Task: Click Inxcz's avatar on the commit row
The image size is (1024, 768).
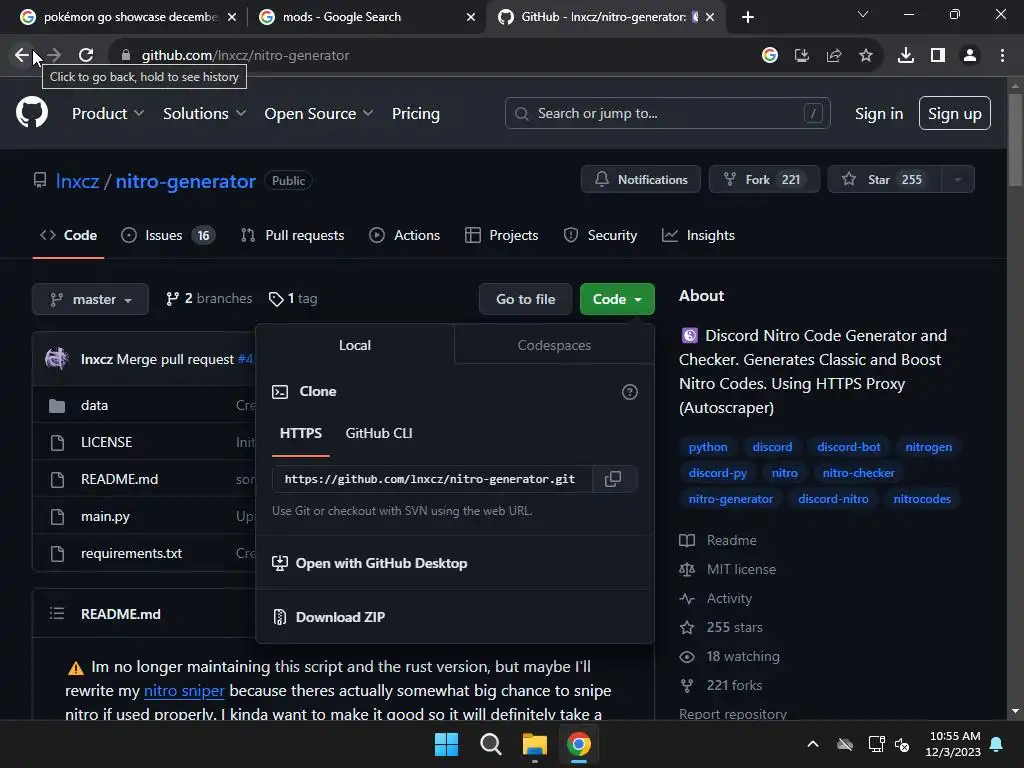Action: point(57,359)
